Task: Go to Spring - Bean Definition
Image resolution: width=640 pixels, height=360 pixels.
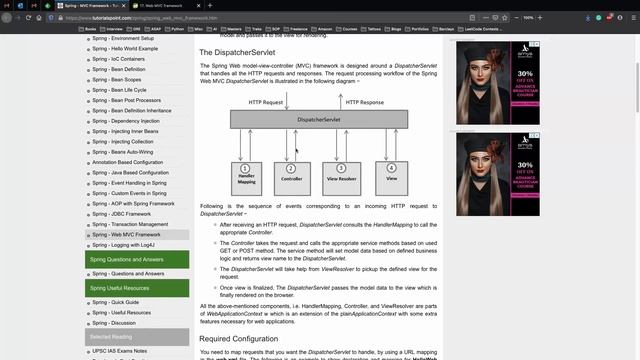Action: pyautogui.click(x=119, y=69)
